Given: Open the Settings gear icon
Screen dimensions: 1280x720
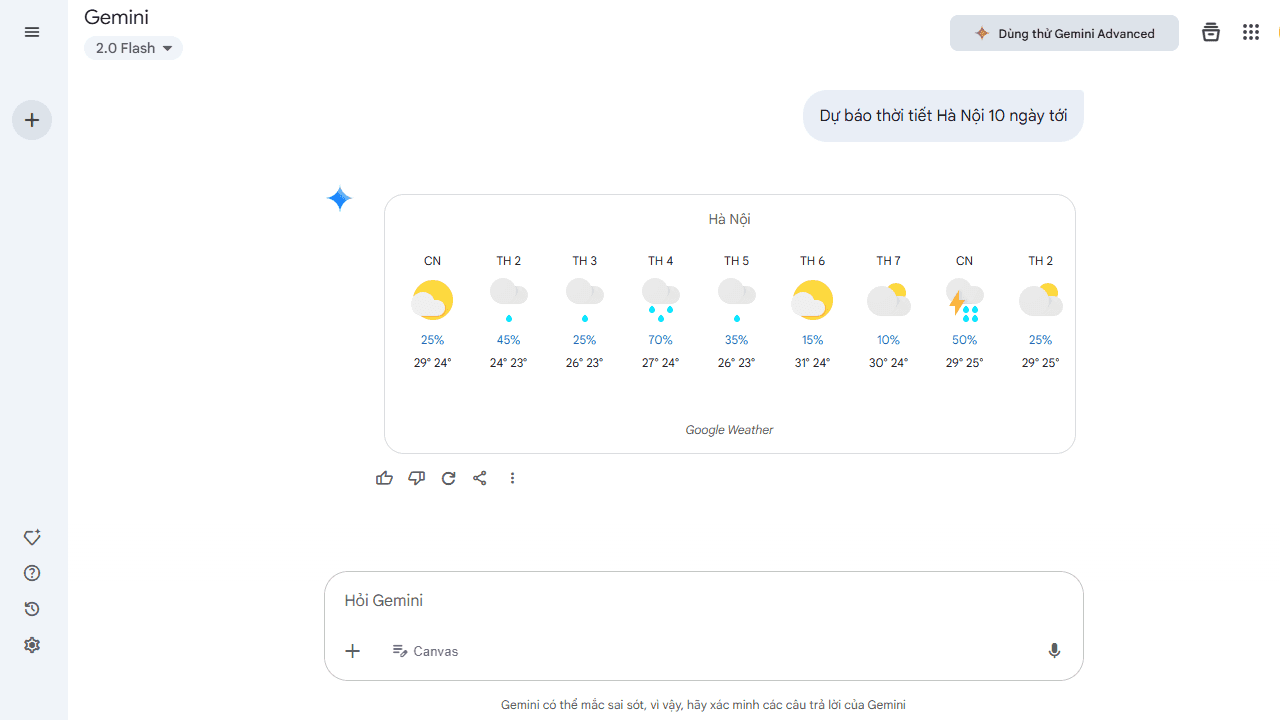Looking at the screenshot, I should click(x=32, y=645).
